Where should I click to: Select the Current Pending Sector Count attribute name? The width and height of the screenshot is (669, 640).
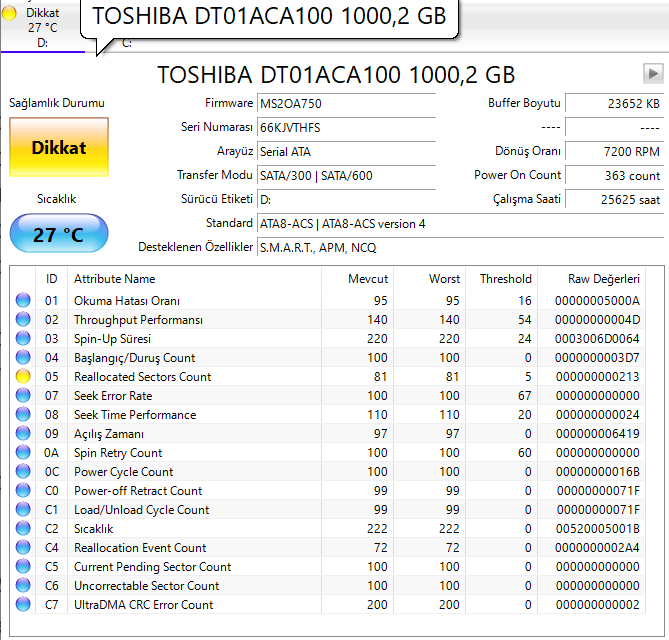(152, 567)
